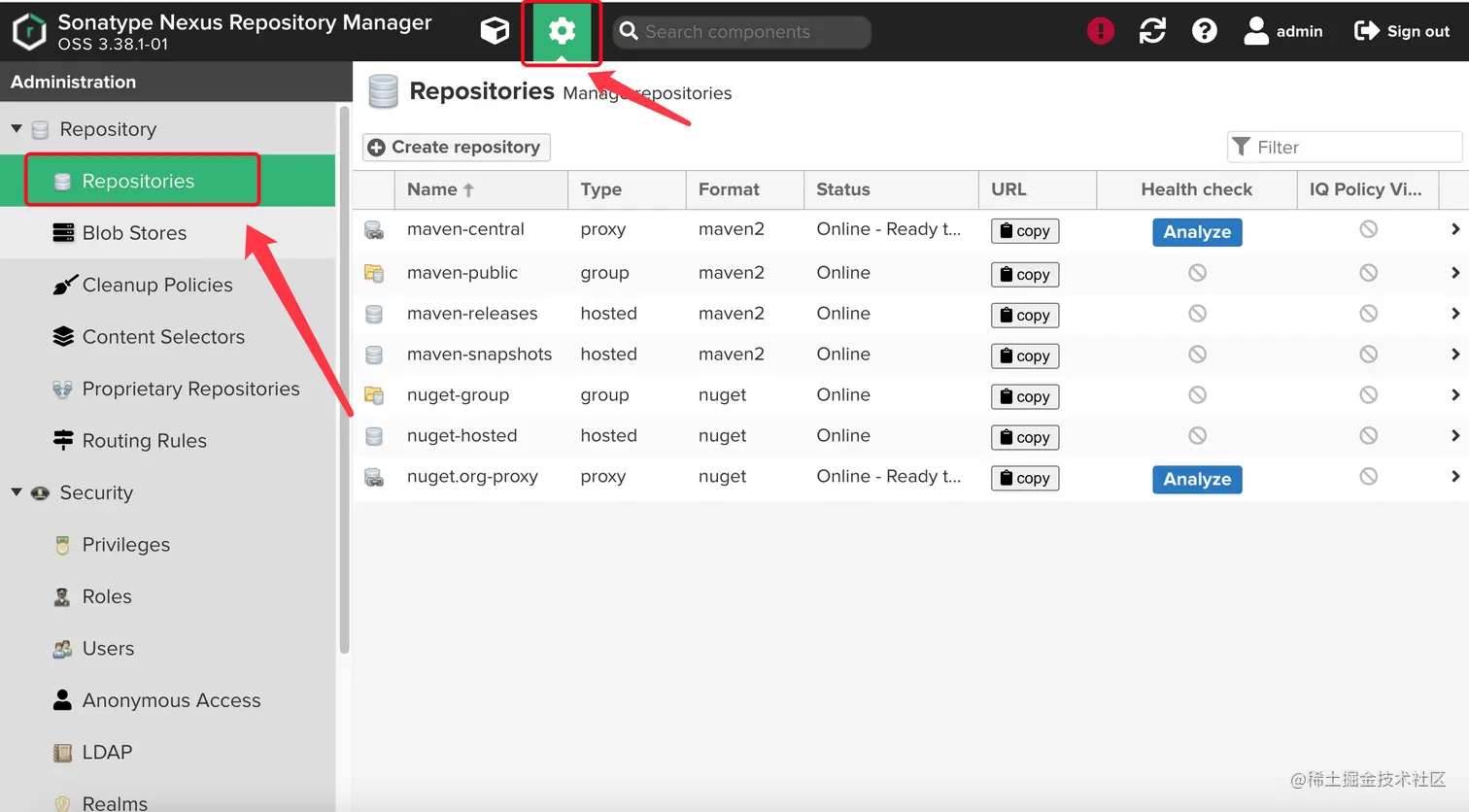
Task: Open the Administration gear icon
Action: pos(562,31)
